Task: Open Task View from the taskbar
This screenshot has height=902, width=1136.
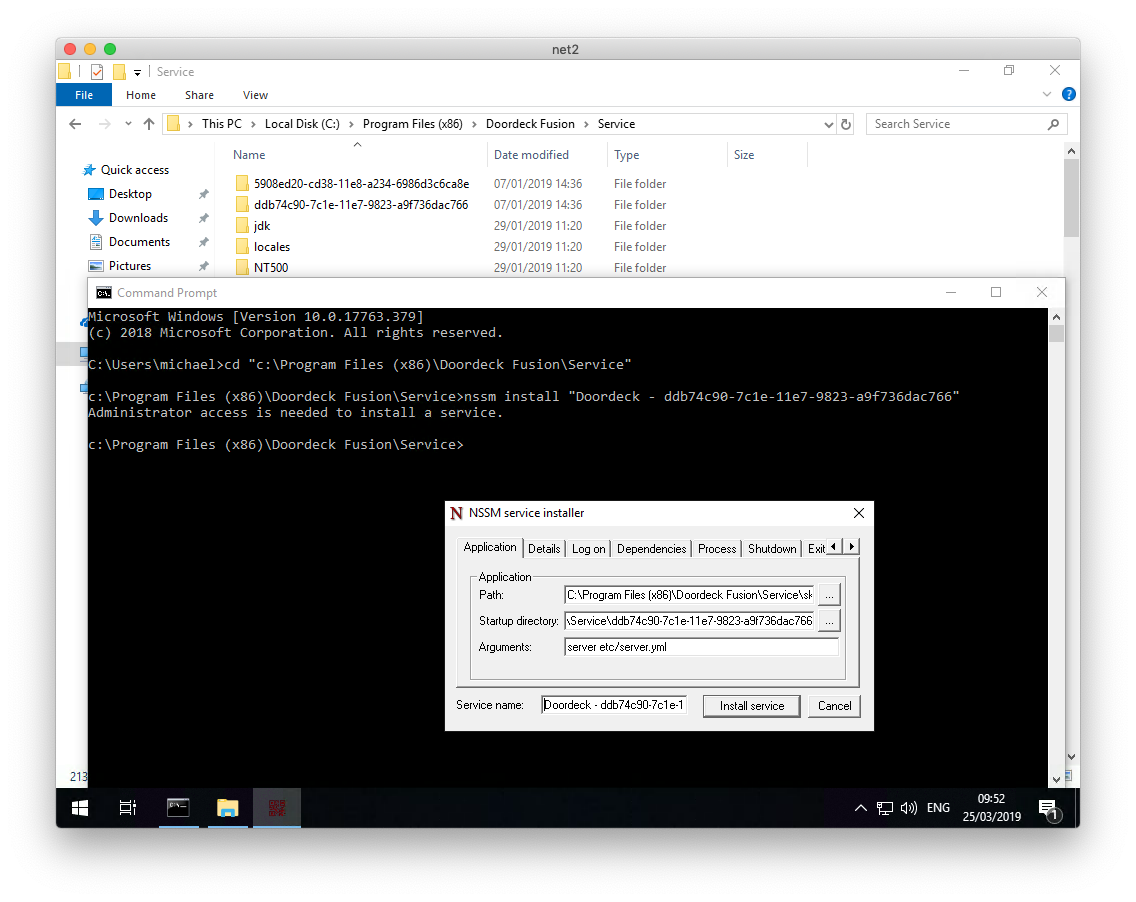Action: [127, 808]
